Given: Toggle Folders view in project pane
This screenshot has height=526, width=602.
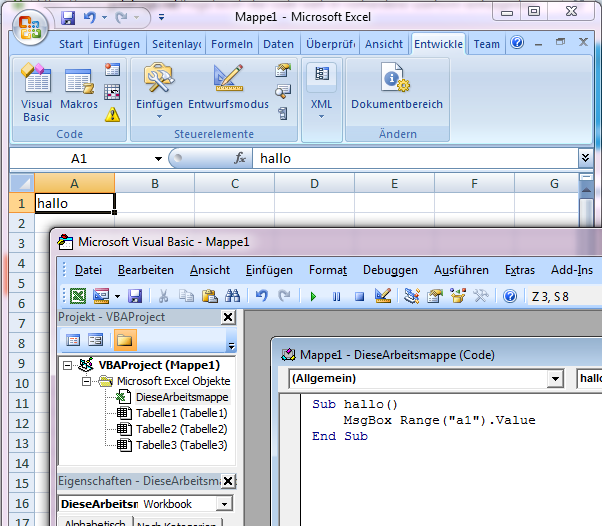Looking at the screenshot, I should coord(125,340).
